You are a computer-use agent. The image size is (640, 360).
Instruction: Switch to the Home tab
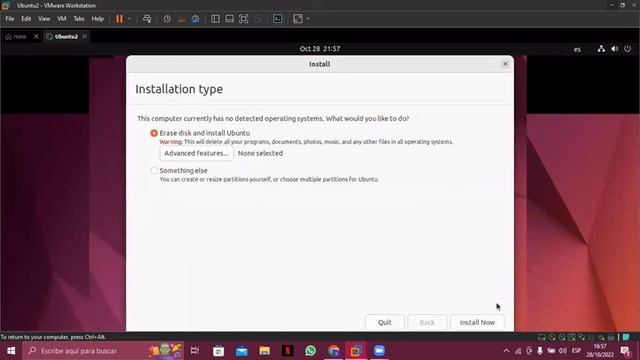click(16, 37)
